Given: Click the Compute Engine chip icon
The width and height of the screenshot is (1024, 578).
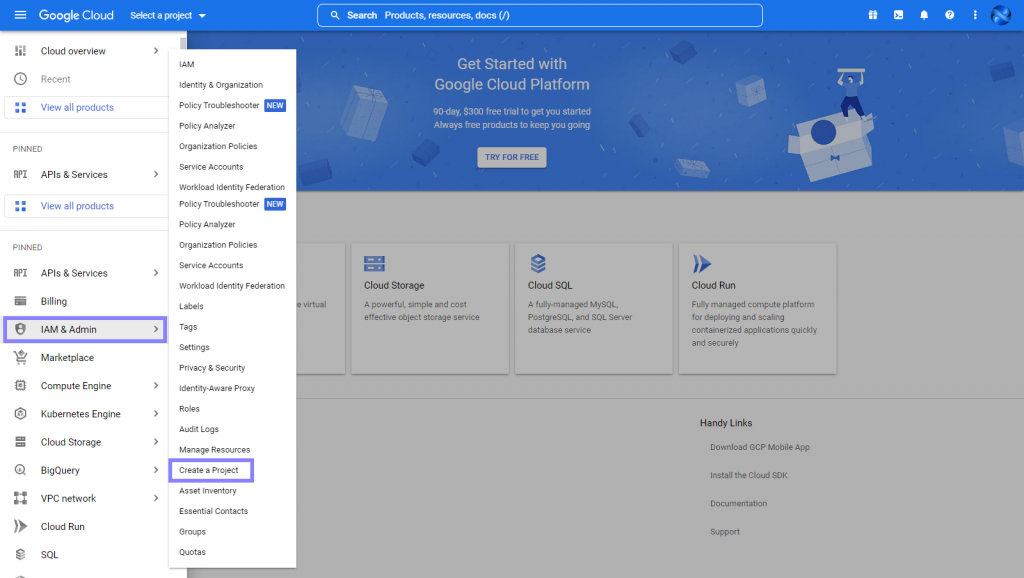Looking at the screenshot, I should 20,385.
